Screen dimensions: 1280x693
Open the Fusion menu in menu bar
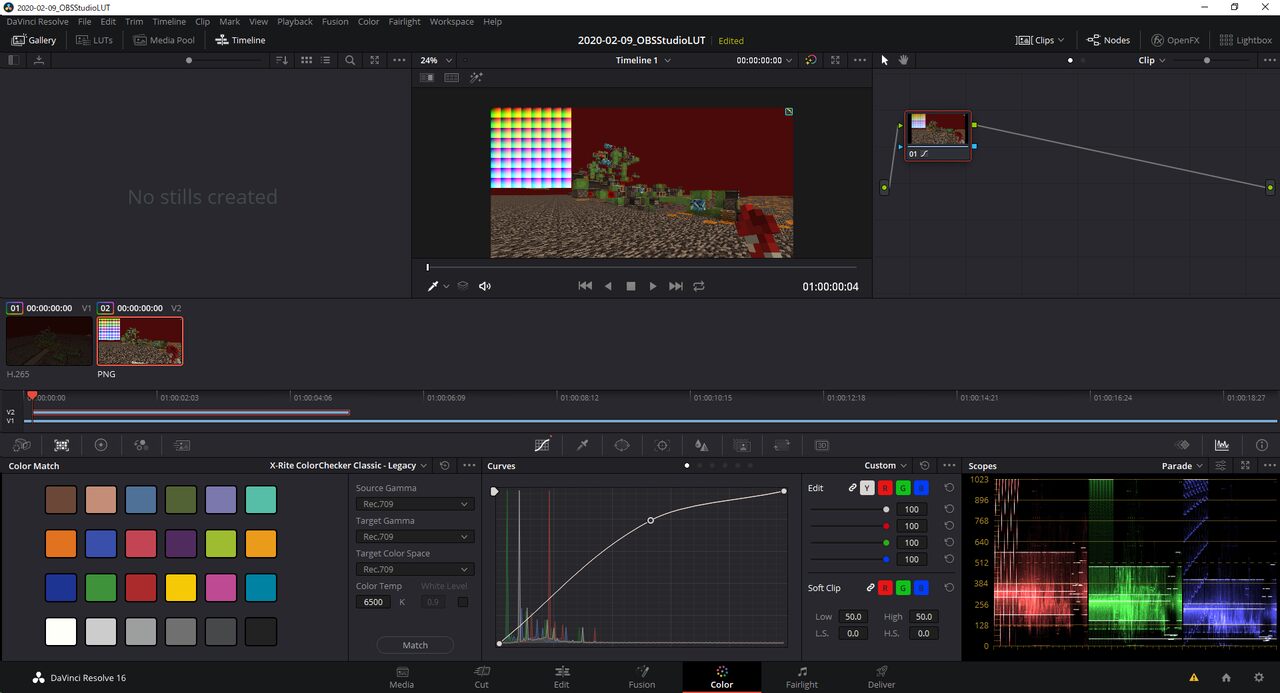pyautogui.click(x=335, y=21)
